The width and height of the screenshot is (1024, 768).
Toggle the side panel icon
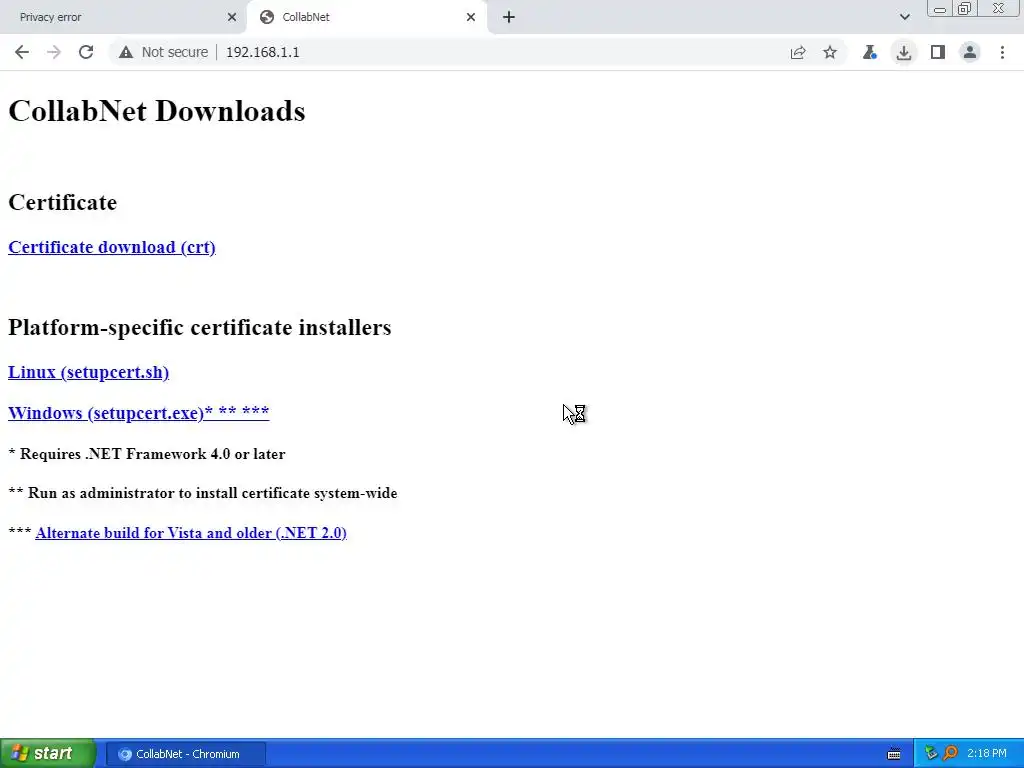coord(938,52)
